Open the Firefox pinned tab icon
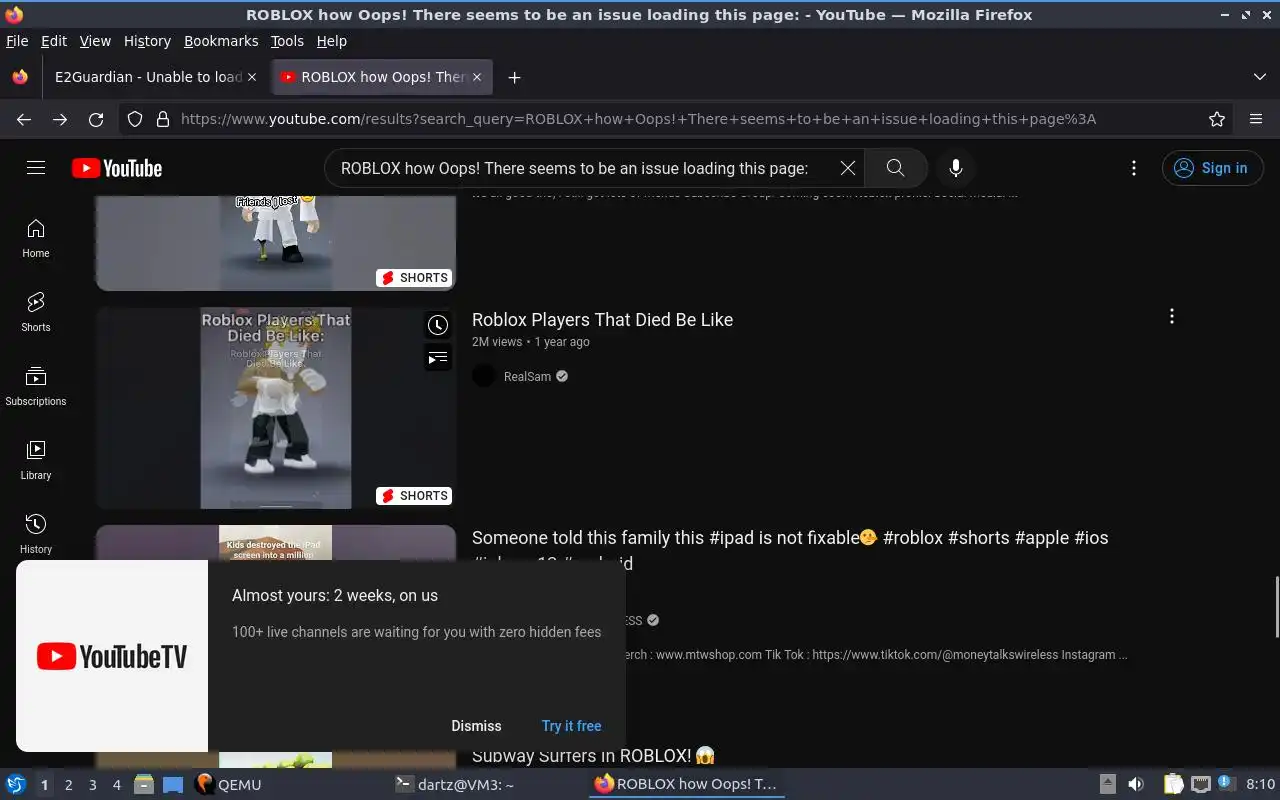Viewport: 1280px width, 800px height. click(x=20, y=77)
